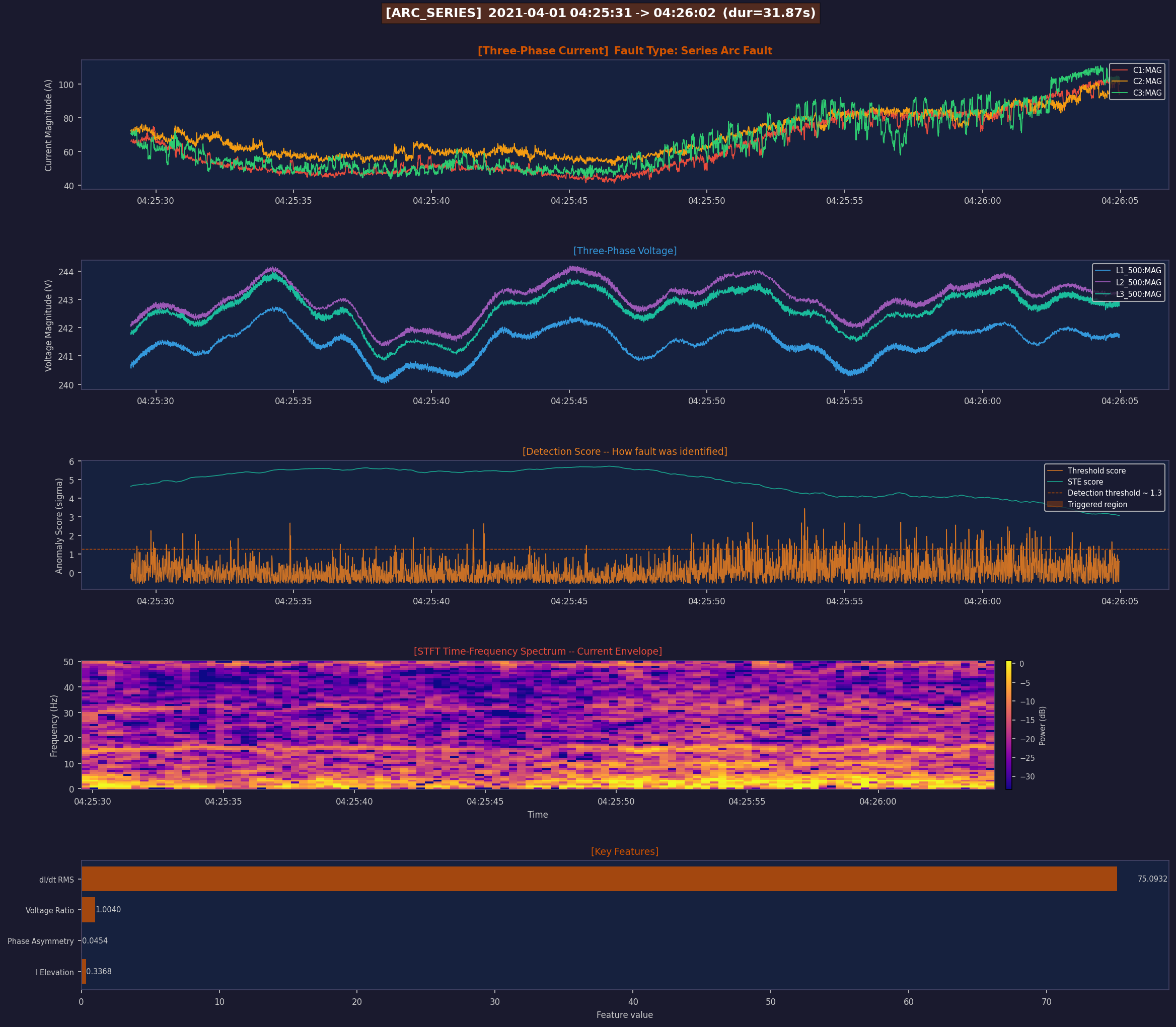This screenshot has width=1176, height=1027.
Task: Click the Detection threshold ~ 1.3 legend entry
Action: coord(1114,493)
